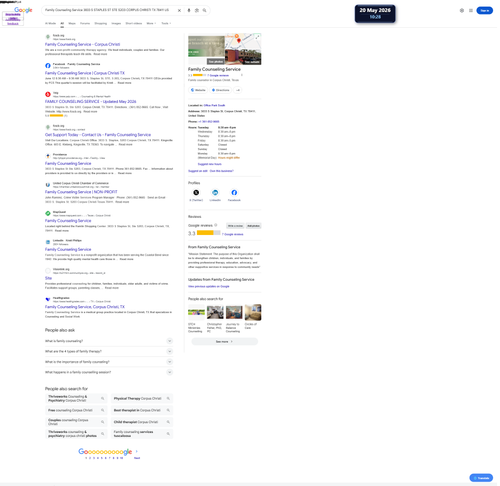Click search icon for Free counseling Corpus Christi
500x486 pixels.
click(x=103, y=410)
